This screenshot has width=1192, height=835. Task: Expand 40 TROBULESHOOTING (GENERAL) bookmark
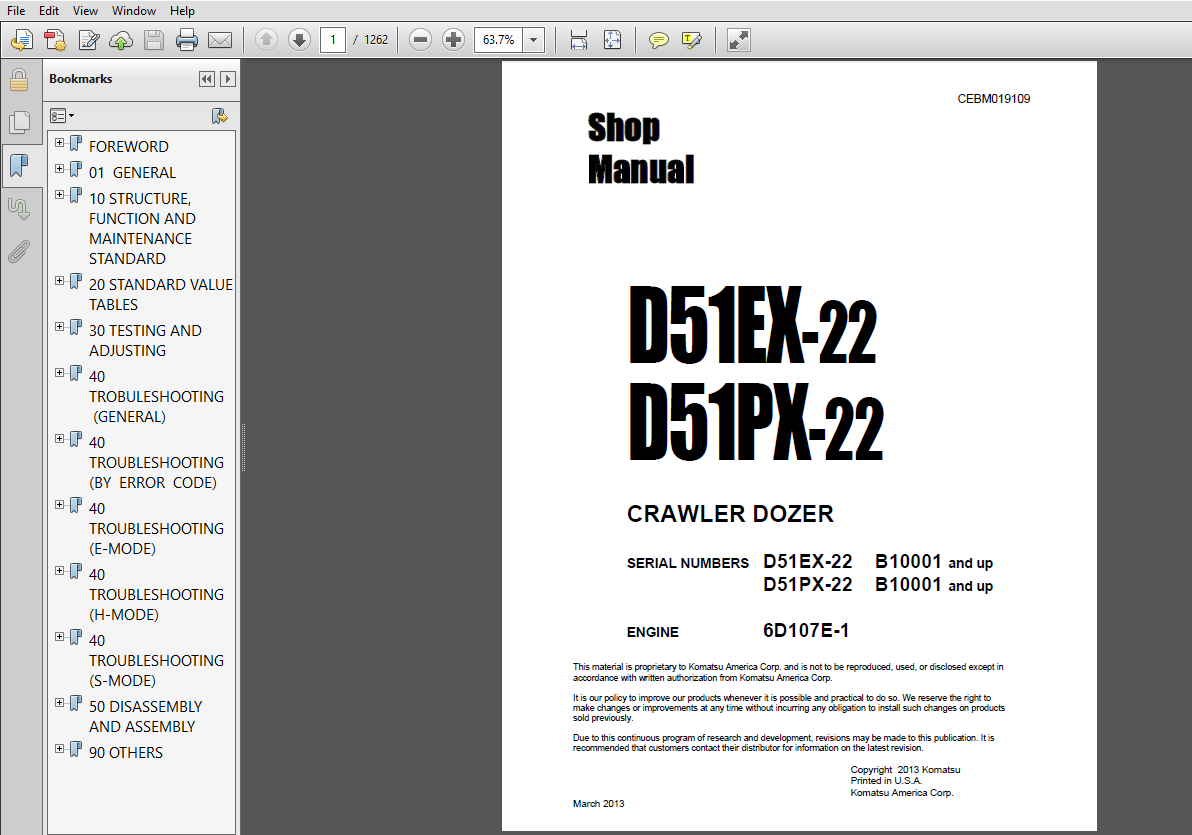point(59,373)
